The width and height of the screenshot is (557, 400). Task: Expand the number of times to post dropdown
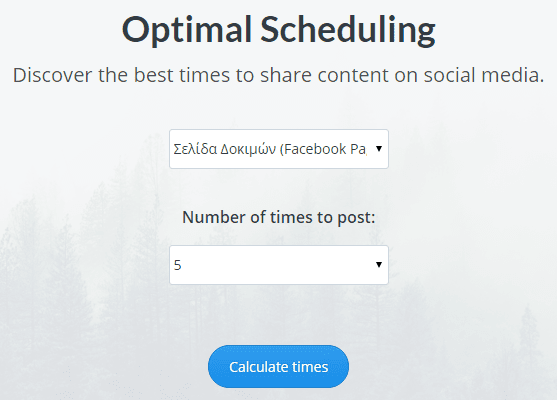coord(279,265)
